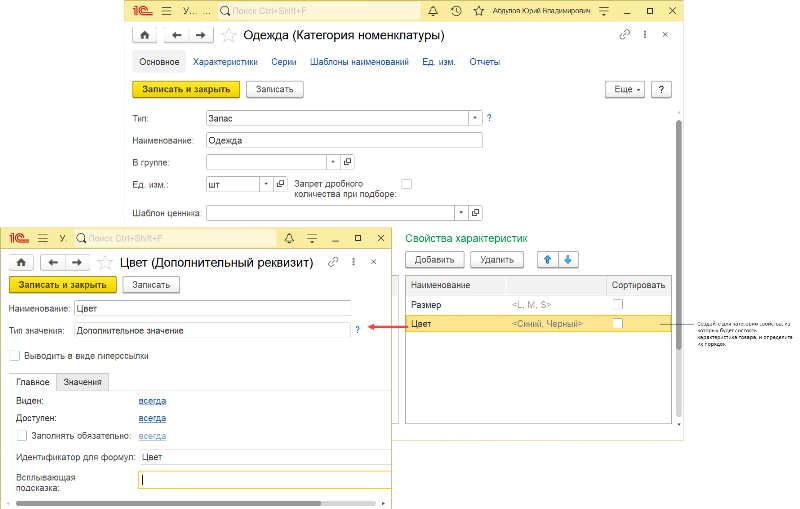Show help for Тип значения field
The image size is (800, 509).
pos(358,330)
